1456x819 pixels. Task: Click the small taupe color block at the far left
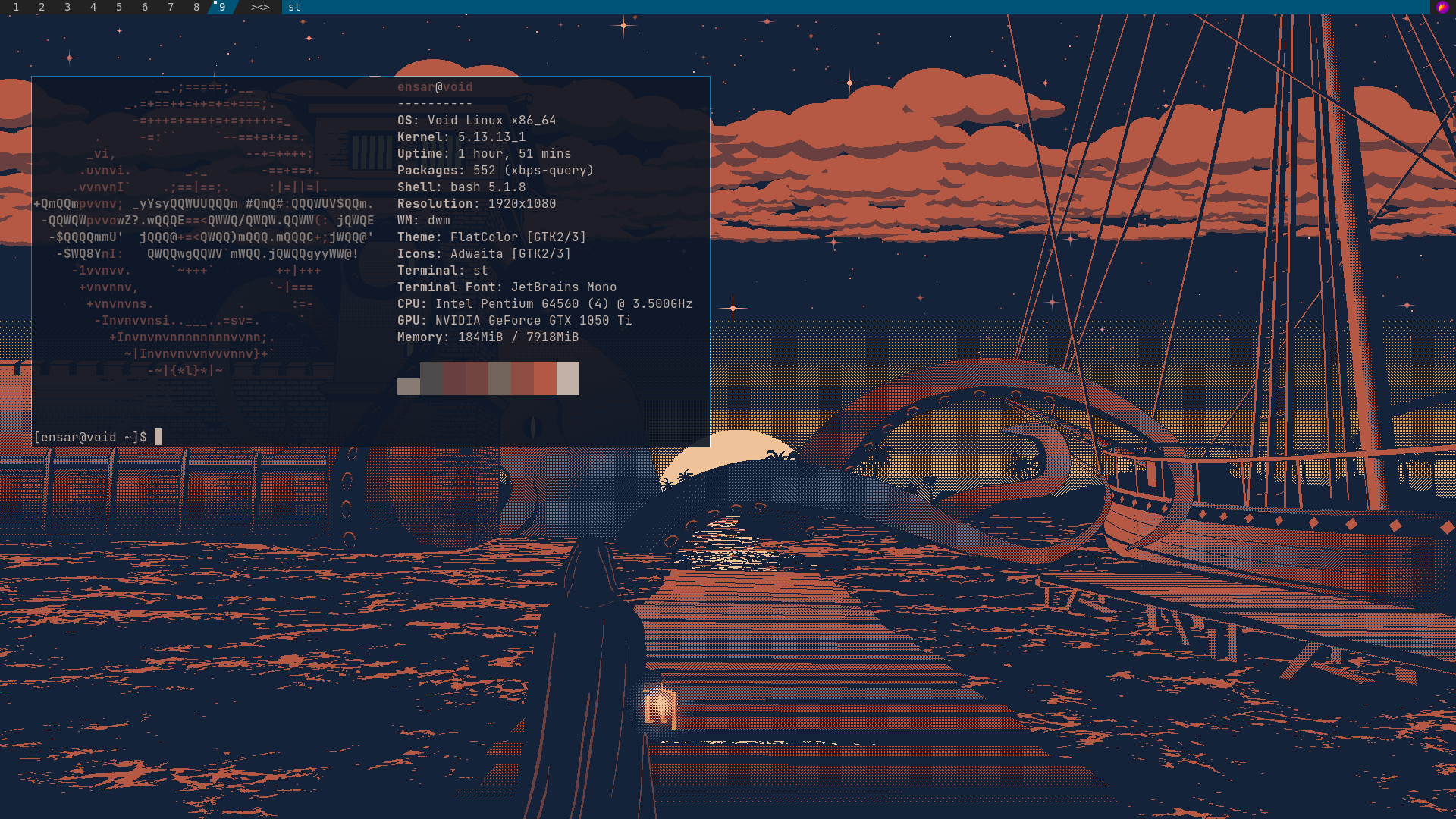point(408,387)
